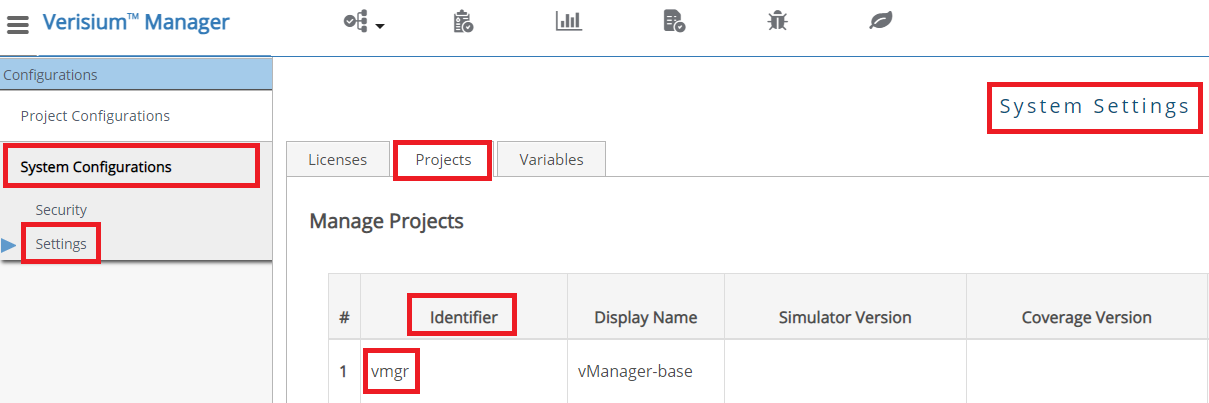Open the hamburger main menu
The image size is (1209, 403).
[x=18, y=23]
